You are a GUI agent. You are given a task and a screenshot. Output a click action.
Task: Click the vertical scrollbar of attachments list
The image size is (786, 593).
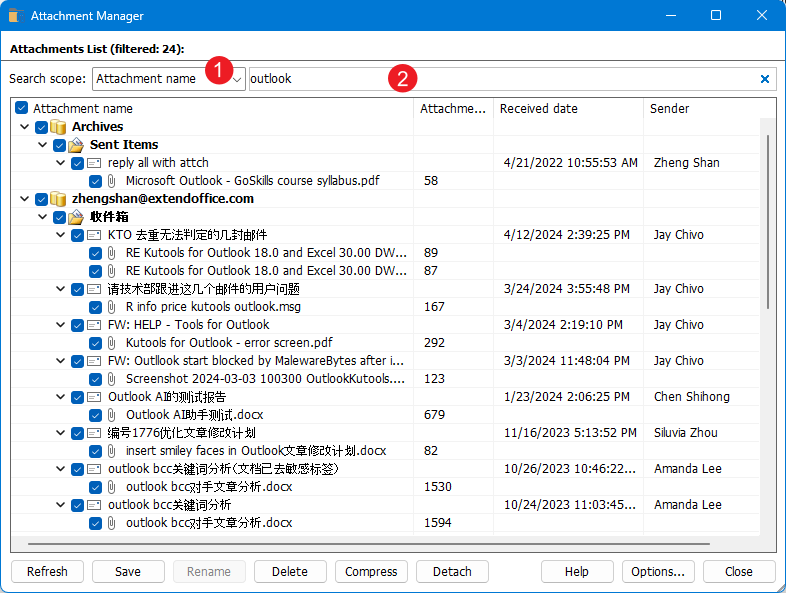click(768, 220)
